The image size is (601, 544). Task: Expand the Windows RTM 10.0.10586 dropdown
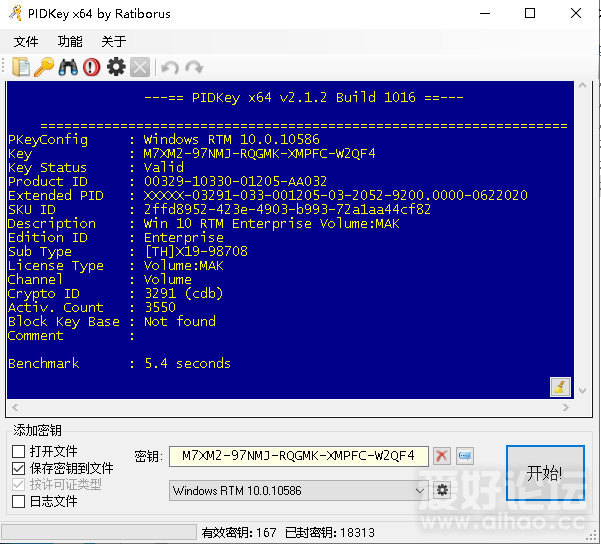pos(420,490)
